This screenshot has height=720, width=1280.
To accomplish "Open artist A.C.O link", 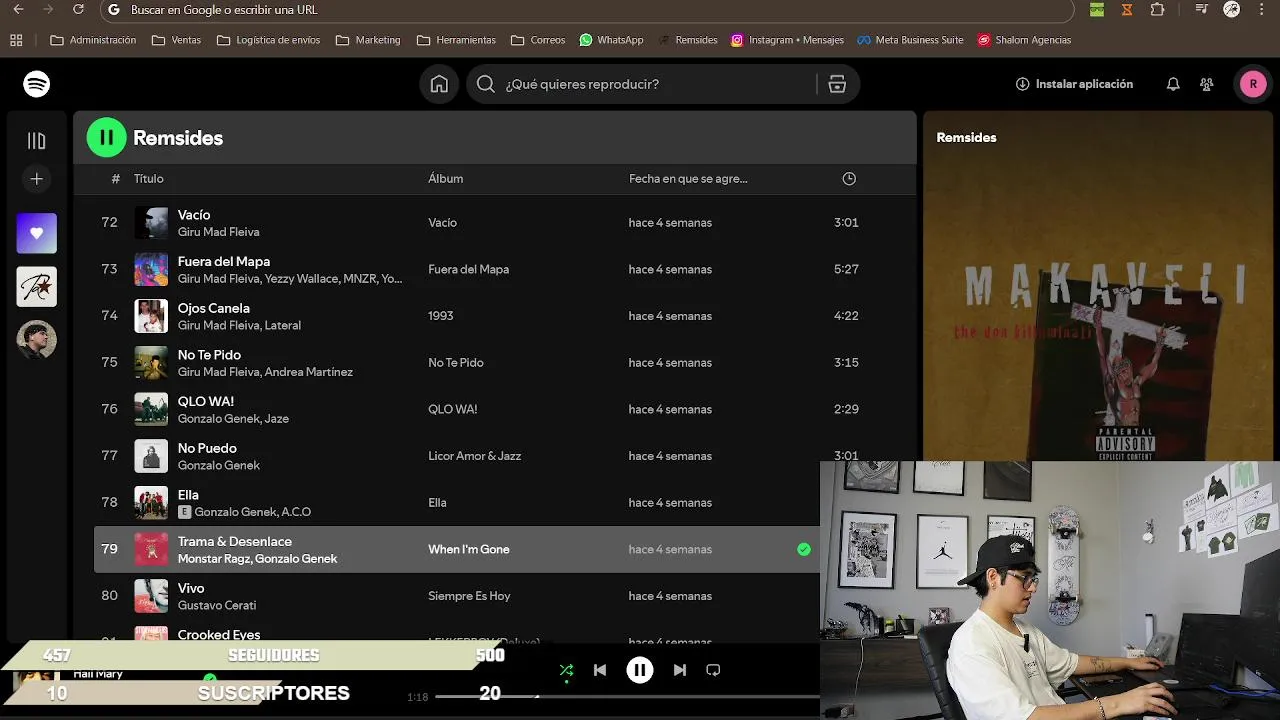I will pos(296,512).
